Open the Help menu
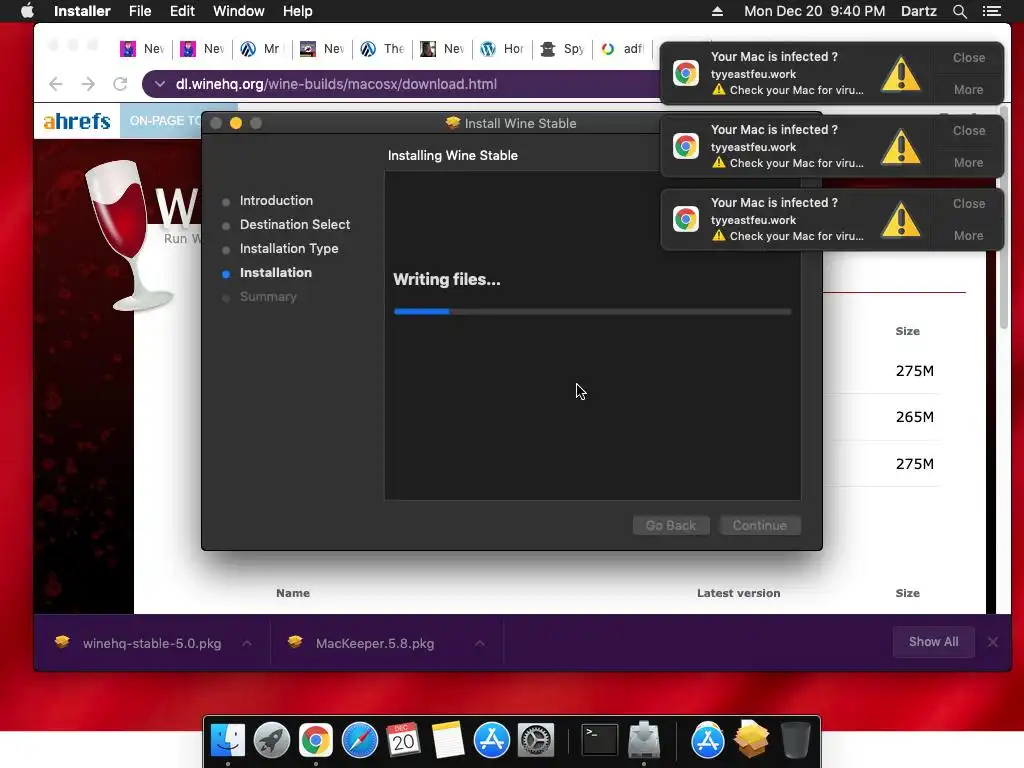This screenshot has width=1024, height=768. 298,11
